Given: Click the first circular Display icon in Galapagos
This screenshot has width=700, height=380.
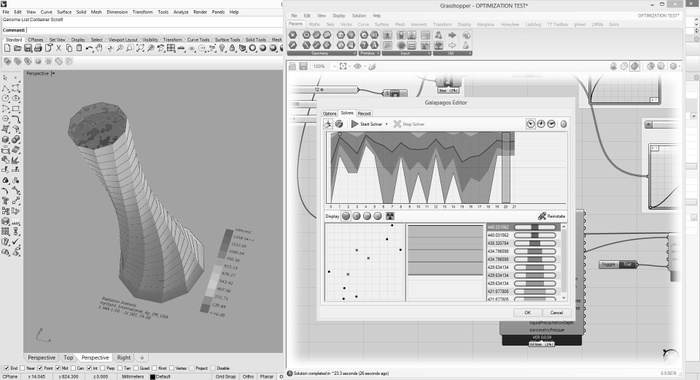Looking at the screenshot, I should (346, 216).
